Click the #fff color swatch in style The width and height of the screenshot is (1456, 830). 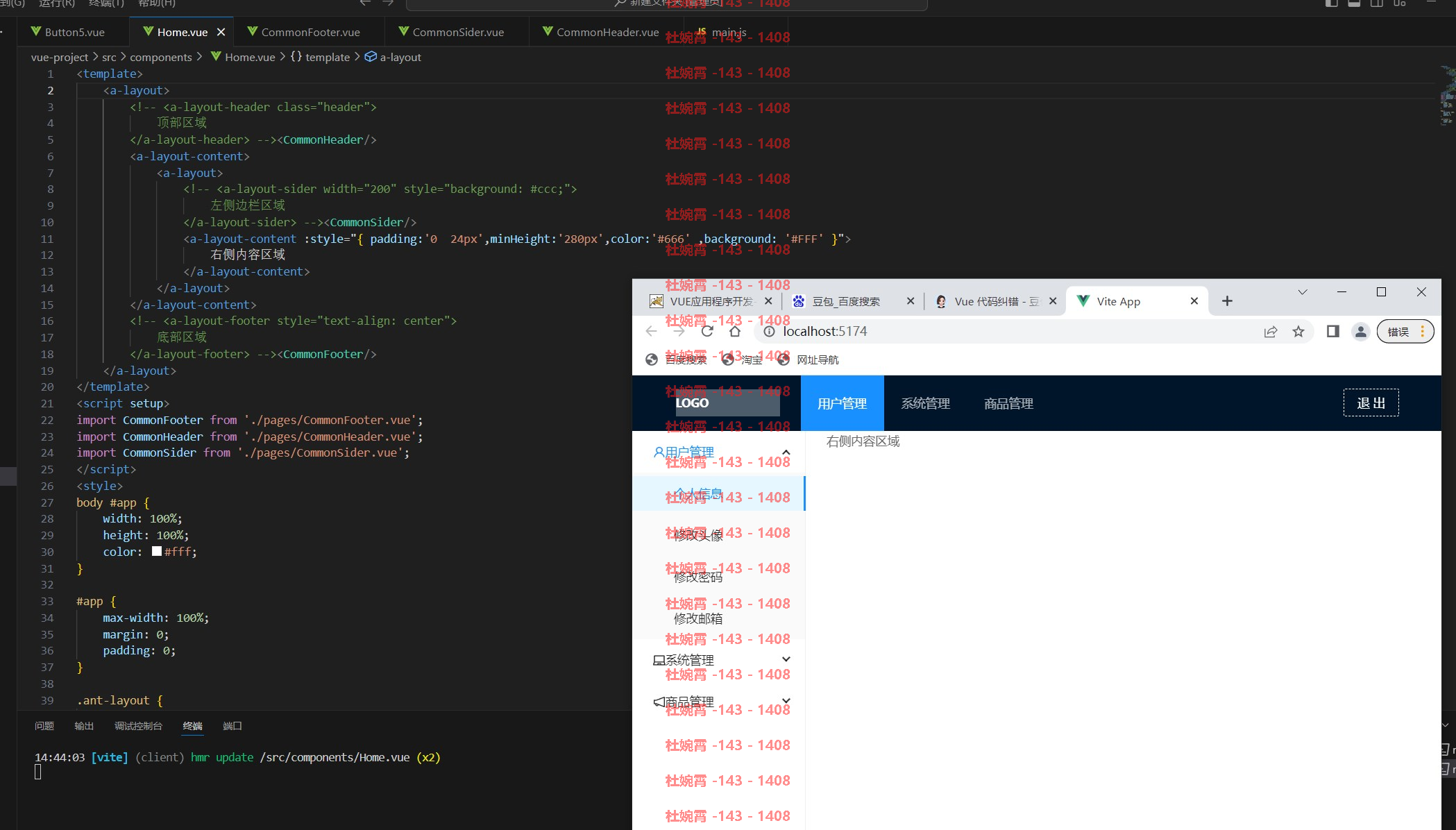tap(157, 552)
